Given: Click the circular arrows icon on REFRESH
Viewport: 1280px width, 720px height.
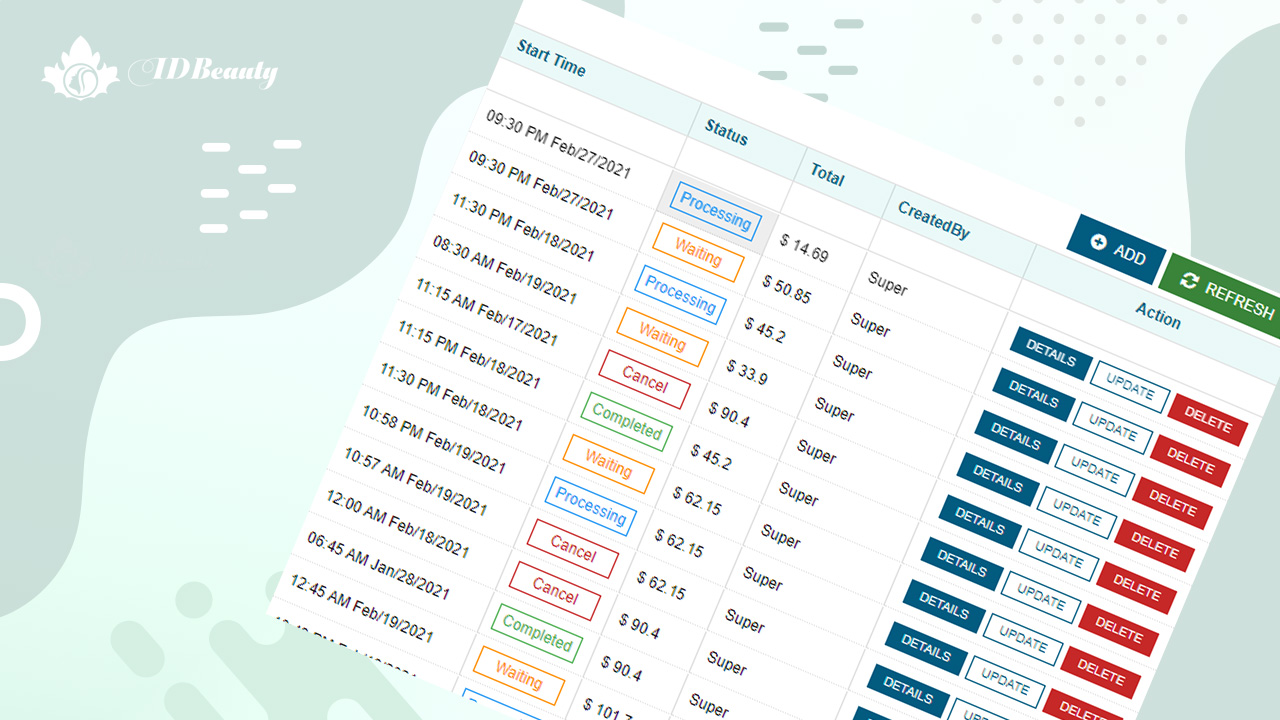Looking at the screenshot, I should 1188,281.
